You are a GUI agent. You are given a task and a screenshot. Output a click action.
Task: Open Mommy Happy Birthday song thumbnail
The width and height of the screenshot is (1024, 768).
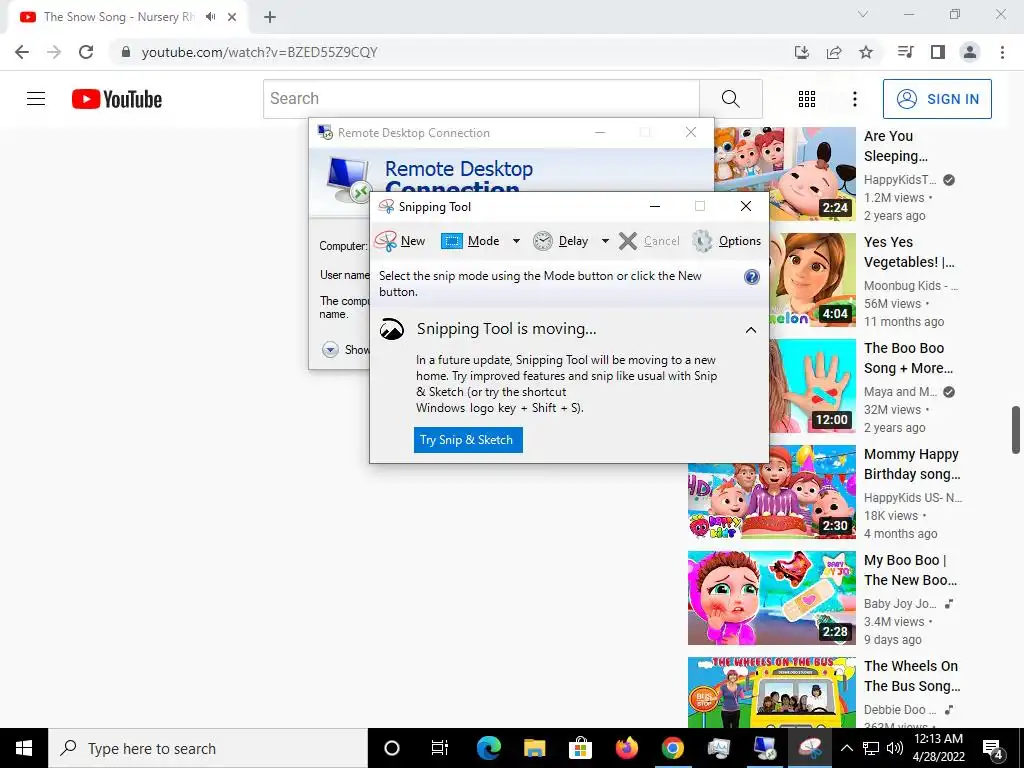click(x=772, y=492)
